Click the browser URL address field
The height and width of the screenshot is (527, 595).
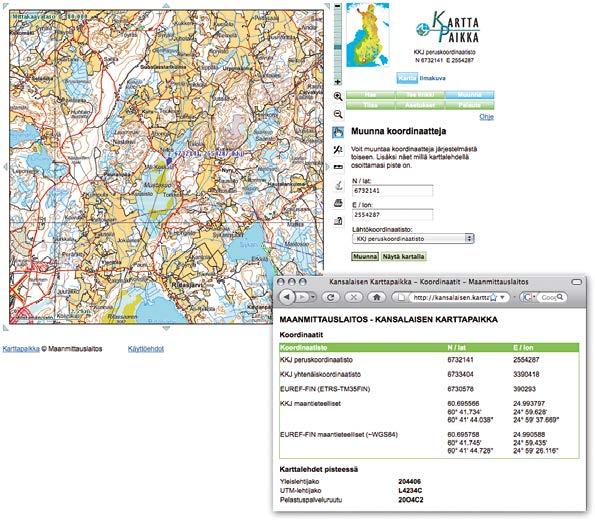point(451,297)
